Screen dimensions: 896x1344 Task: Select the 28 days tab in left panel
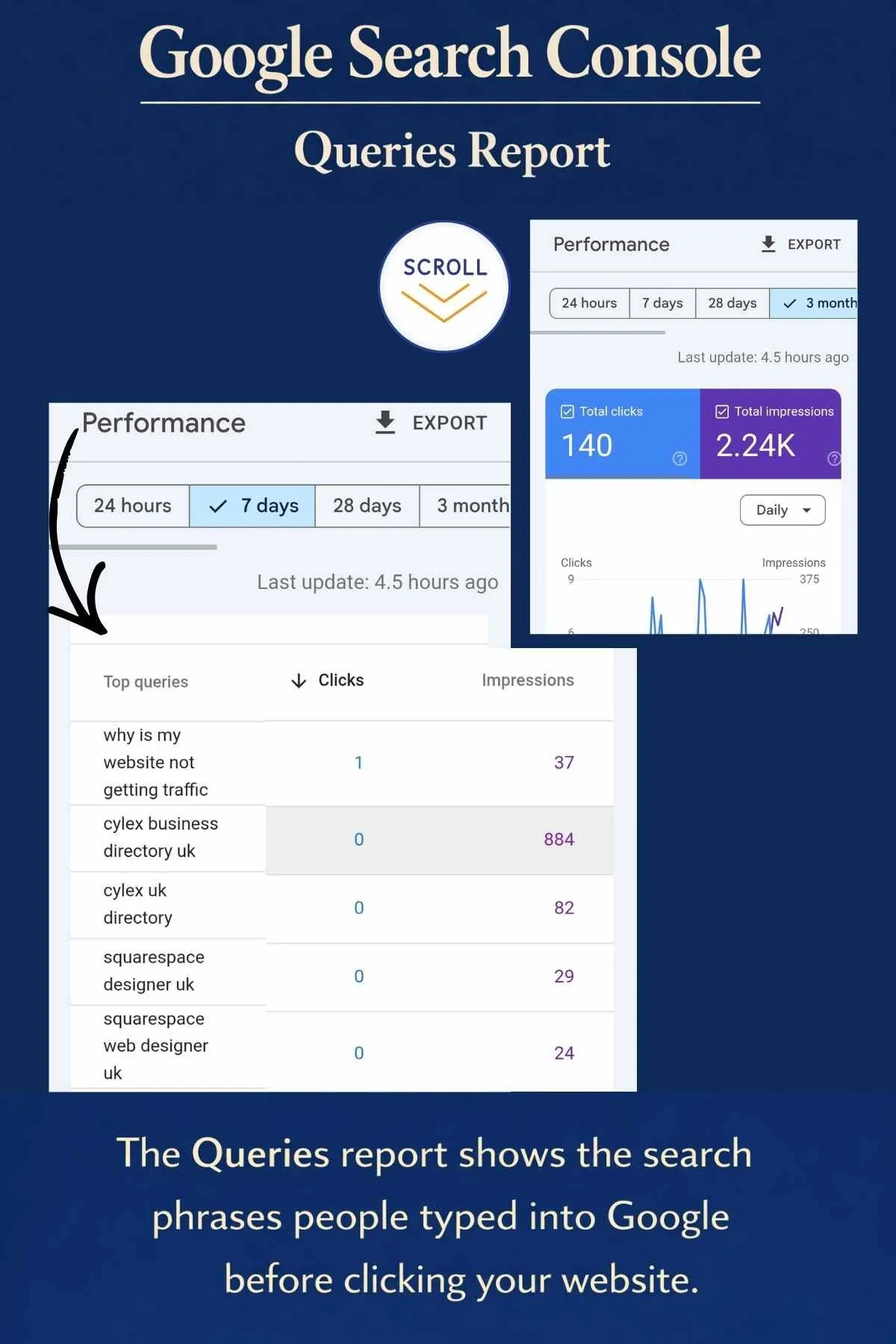click(367, 505)
